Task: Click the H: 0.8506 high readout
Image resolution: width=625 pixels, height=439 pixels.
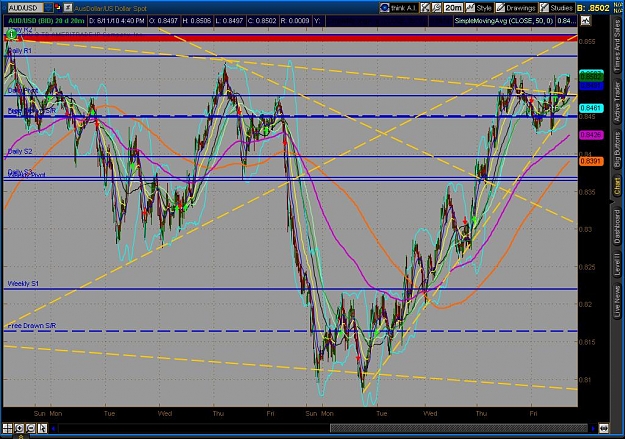Action: pos(197,21)
